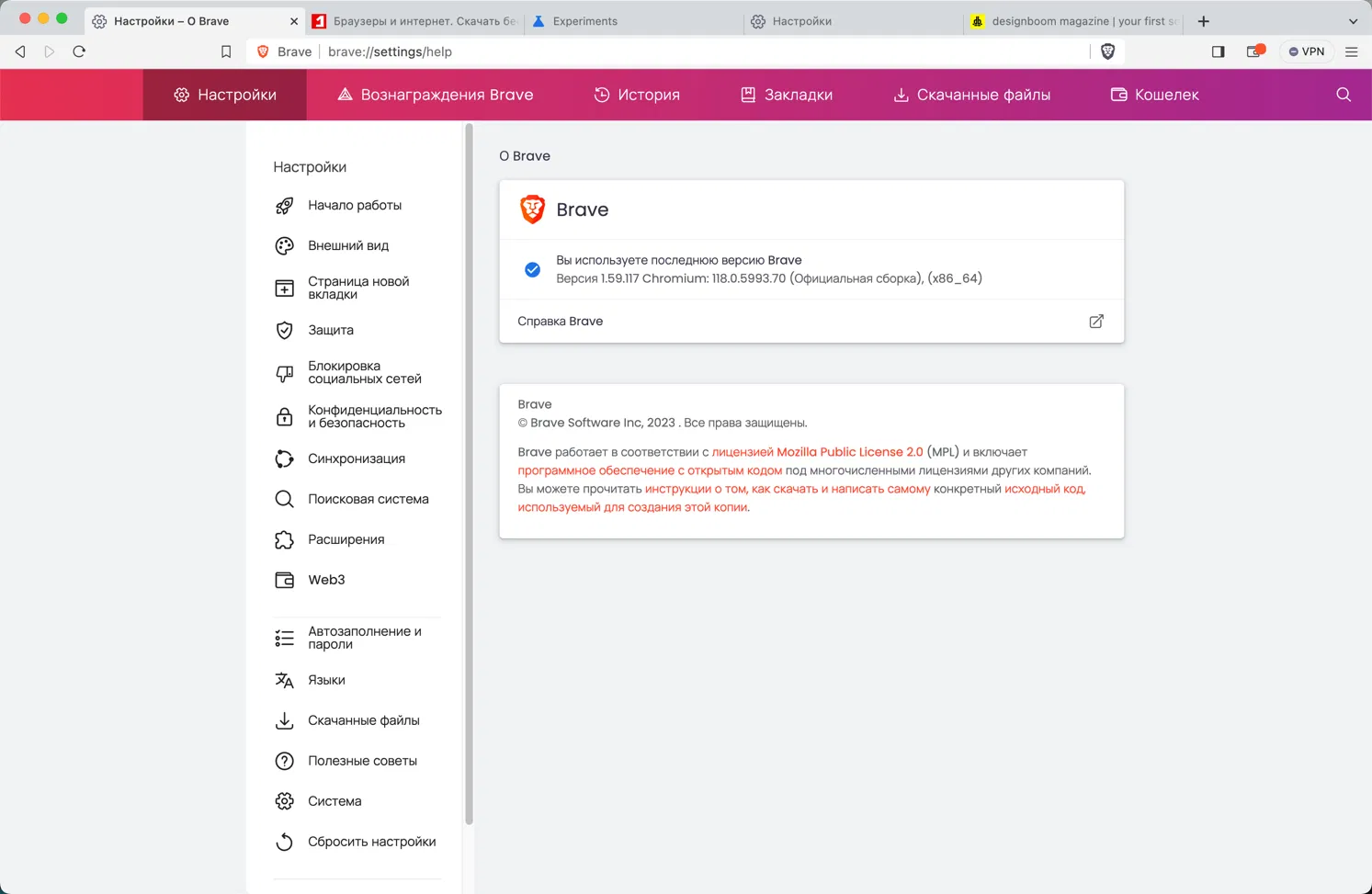Go to 'Страница новой вкладки' settings
The image size is (1372, 894).
[x=358, y=289]
